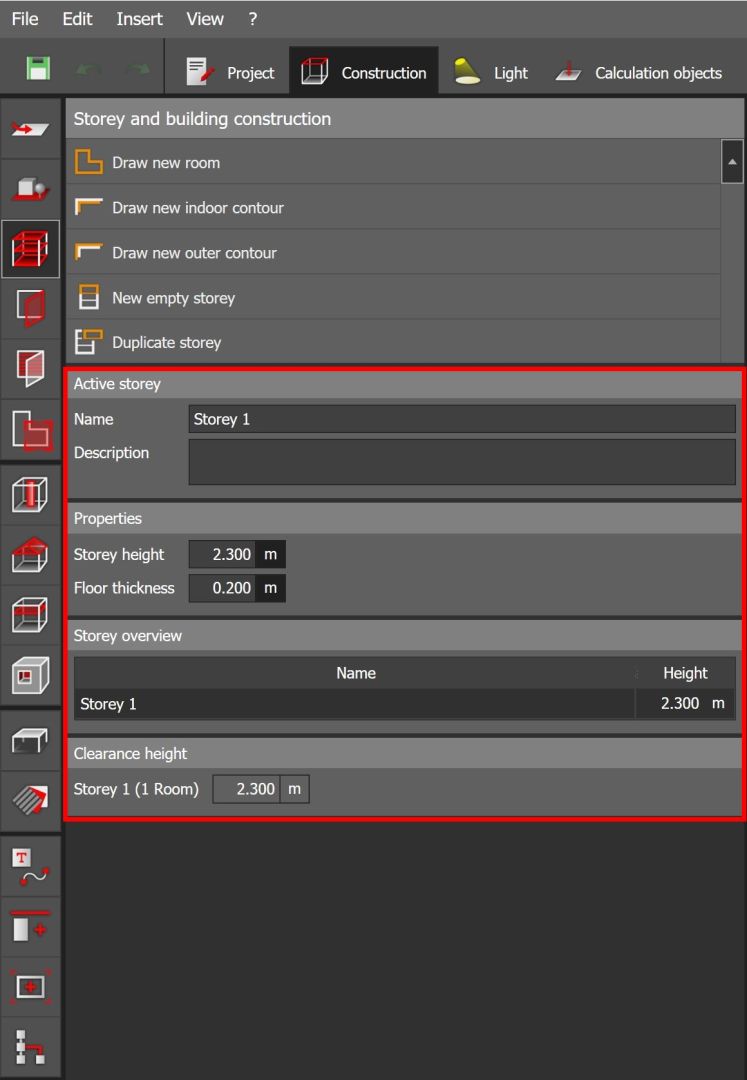Select the striped materials swatch sidebar icon

30,800
